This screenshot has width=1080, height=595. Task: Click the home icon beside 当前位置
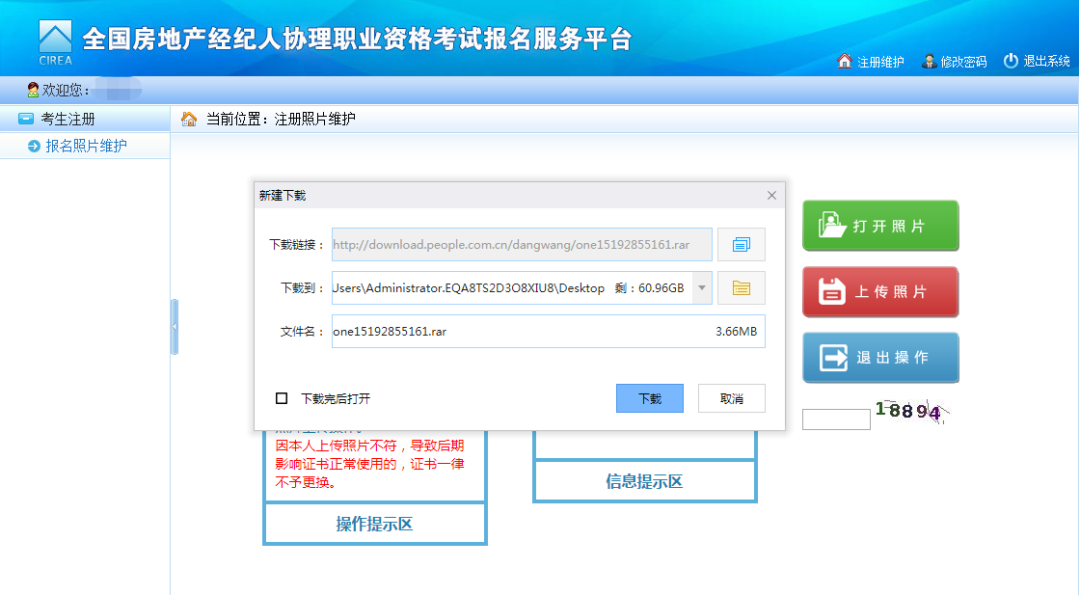coord(189,119)
